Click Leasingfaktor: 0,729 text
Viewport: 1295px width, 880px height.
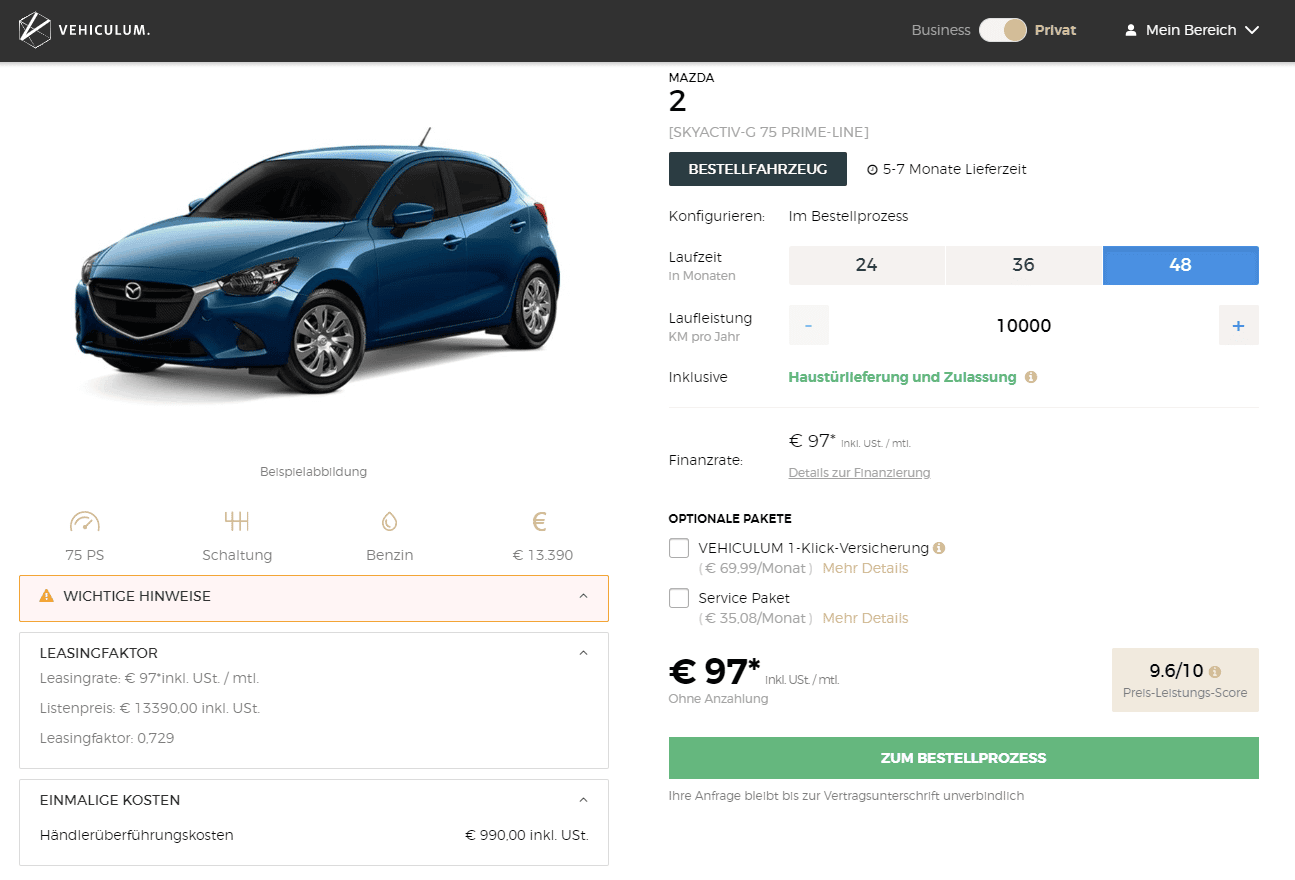tap(107, 738)
